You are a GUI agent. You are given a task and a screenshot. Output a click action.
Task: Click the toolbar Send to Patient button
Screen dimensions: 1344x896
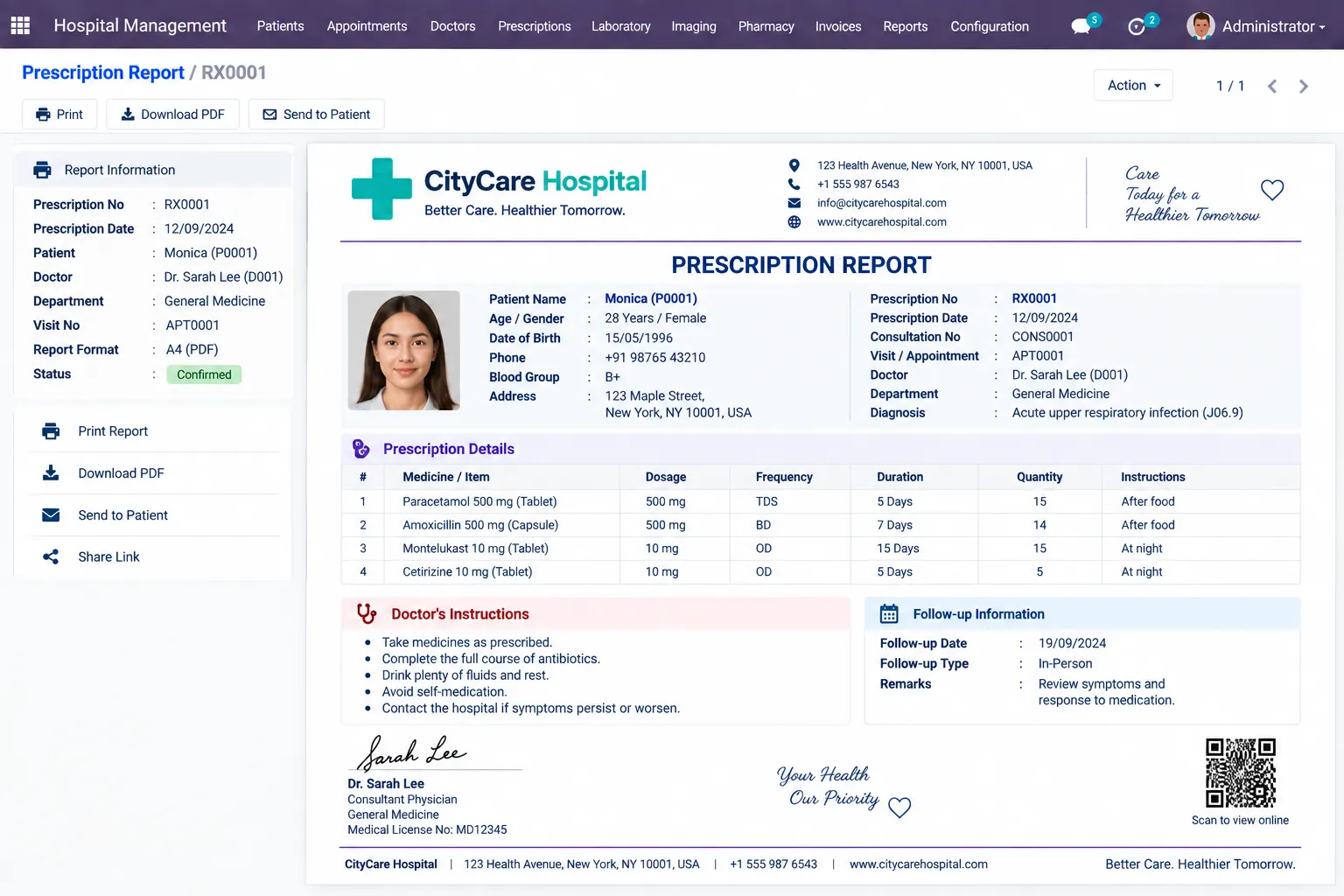316,115
